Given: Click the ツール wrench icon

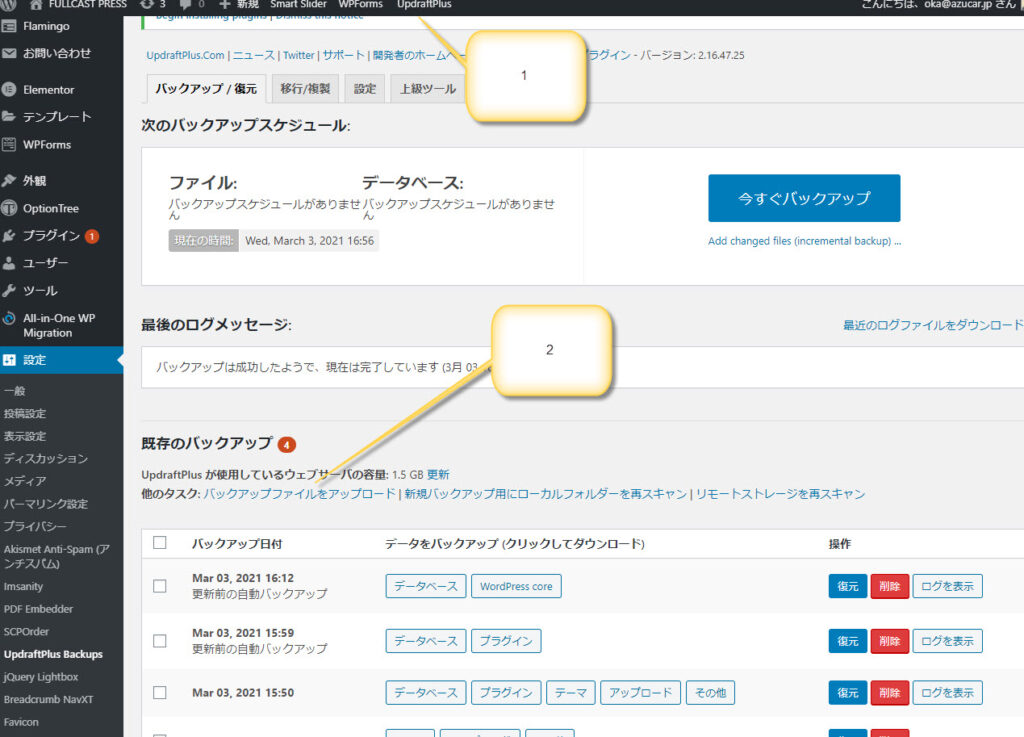Looking at the screenshot, I should pyautogui.click(x=9, y=290).
